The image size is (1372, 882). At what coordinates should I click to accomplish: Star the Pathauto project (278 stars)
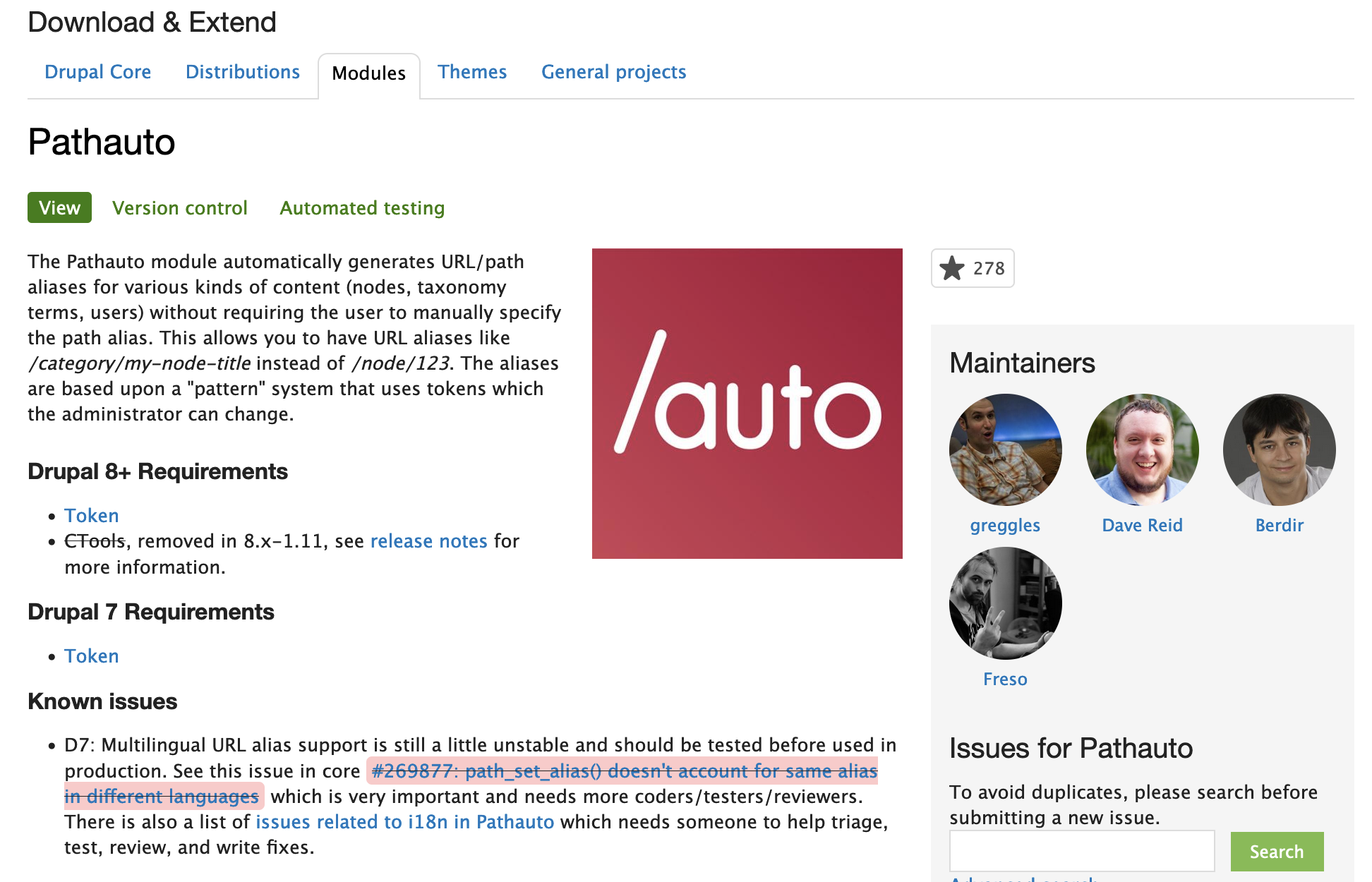972,268
